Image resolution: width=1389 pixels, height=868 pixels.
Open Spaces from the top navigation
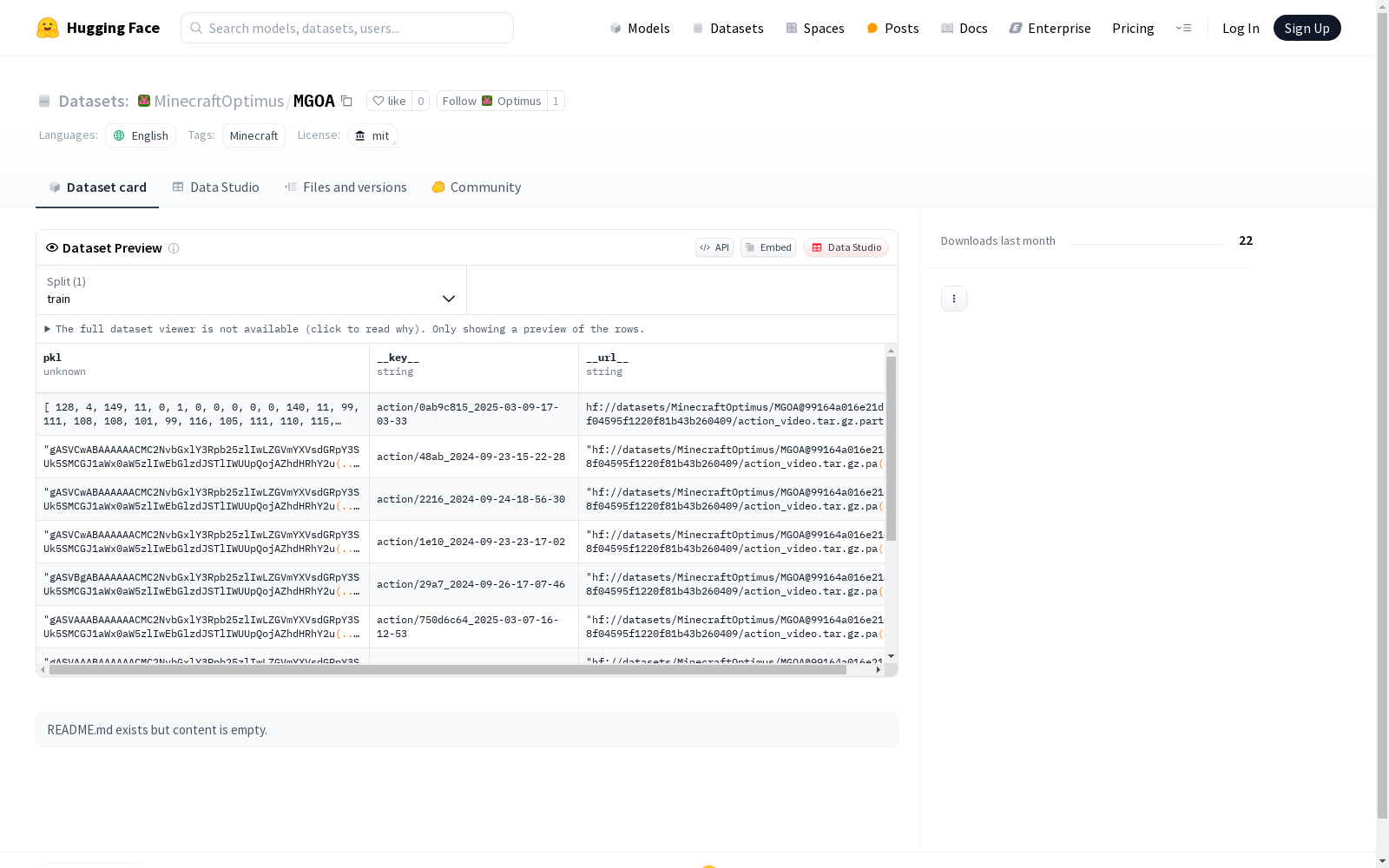pos(814,28)
